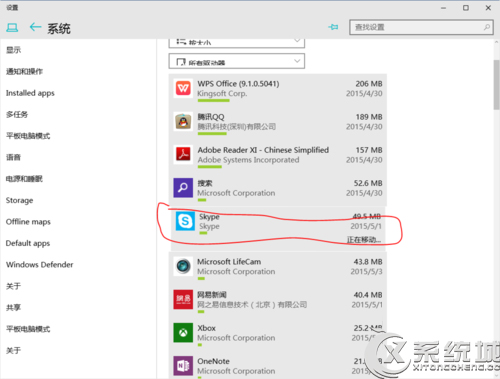The width and height of the screenshot is (500, 379).
Task: Open the sort-by dropdown at top
Action: pyautogui.click(x=237, y=43)
